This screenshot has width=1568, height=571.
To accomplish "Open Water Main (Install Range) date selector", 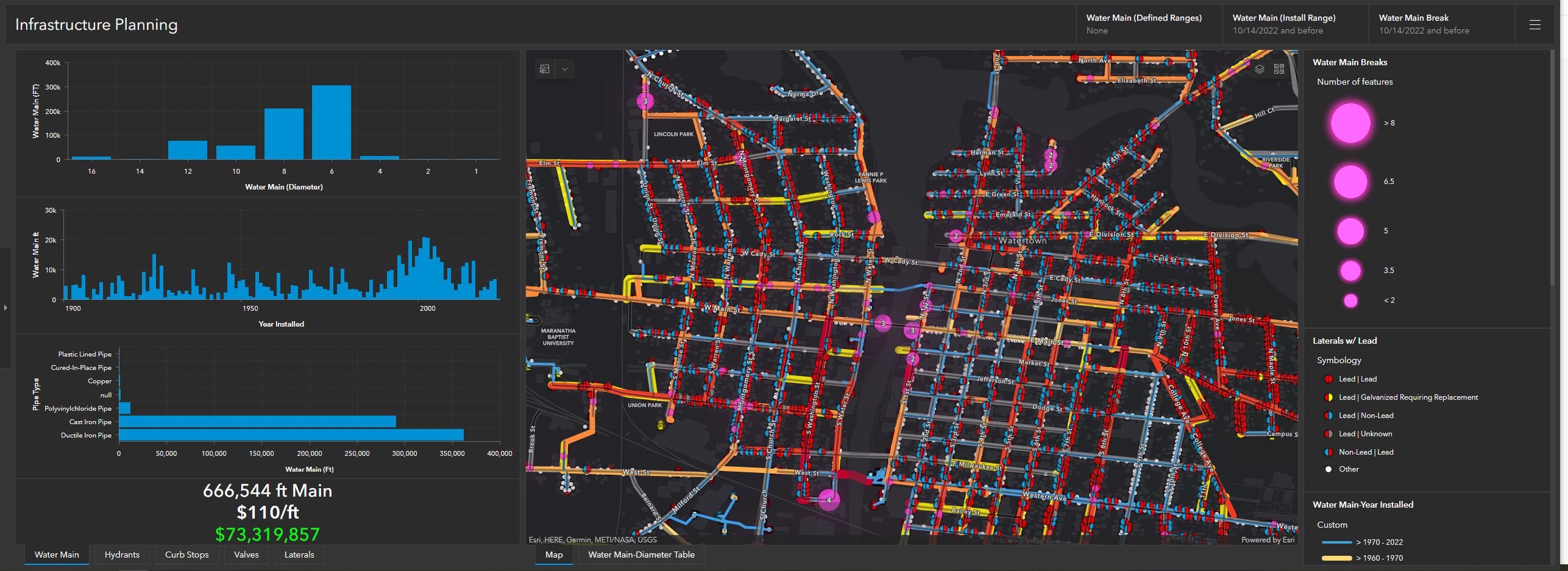I will 1296,24.
